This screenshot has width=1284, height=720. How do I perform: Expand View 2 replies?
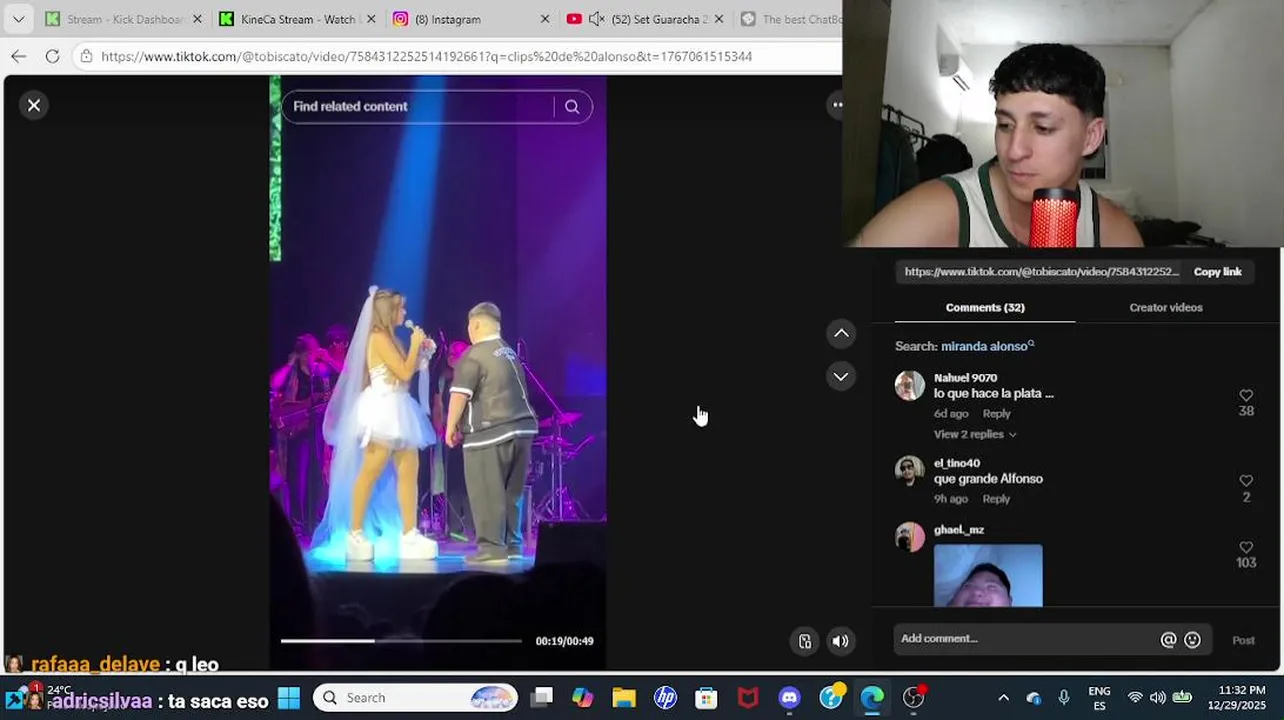click(x=975, y=434)
